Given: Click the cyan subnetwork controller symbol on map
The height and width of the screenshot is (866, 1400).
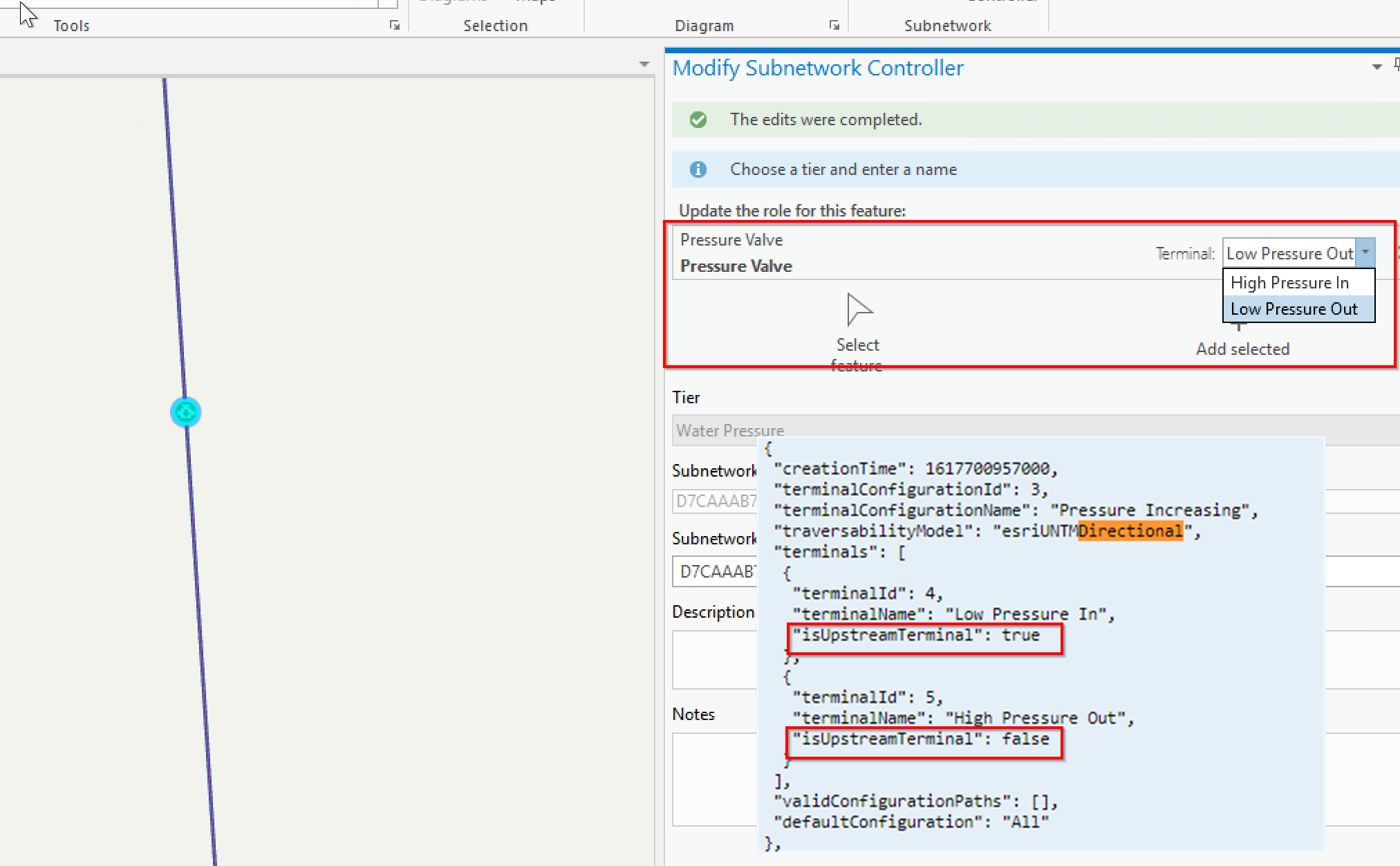Looking at the screenshot, I should [185, 412].
